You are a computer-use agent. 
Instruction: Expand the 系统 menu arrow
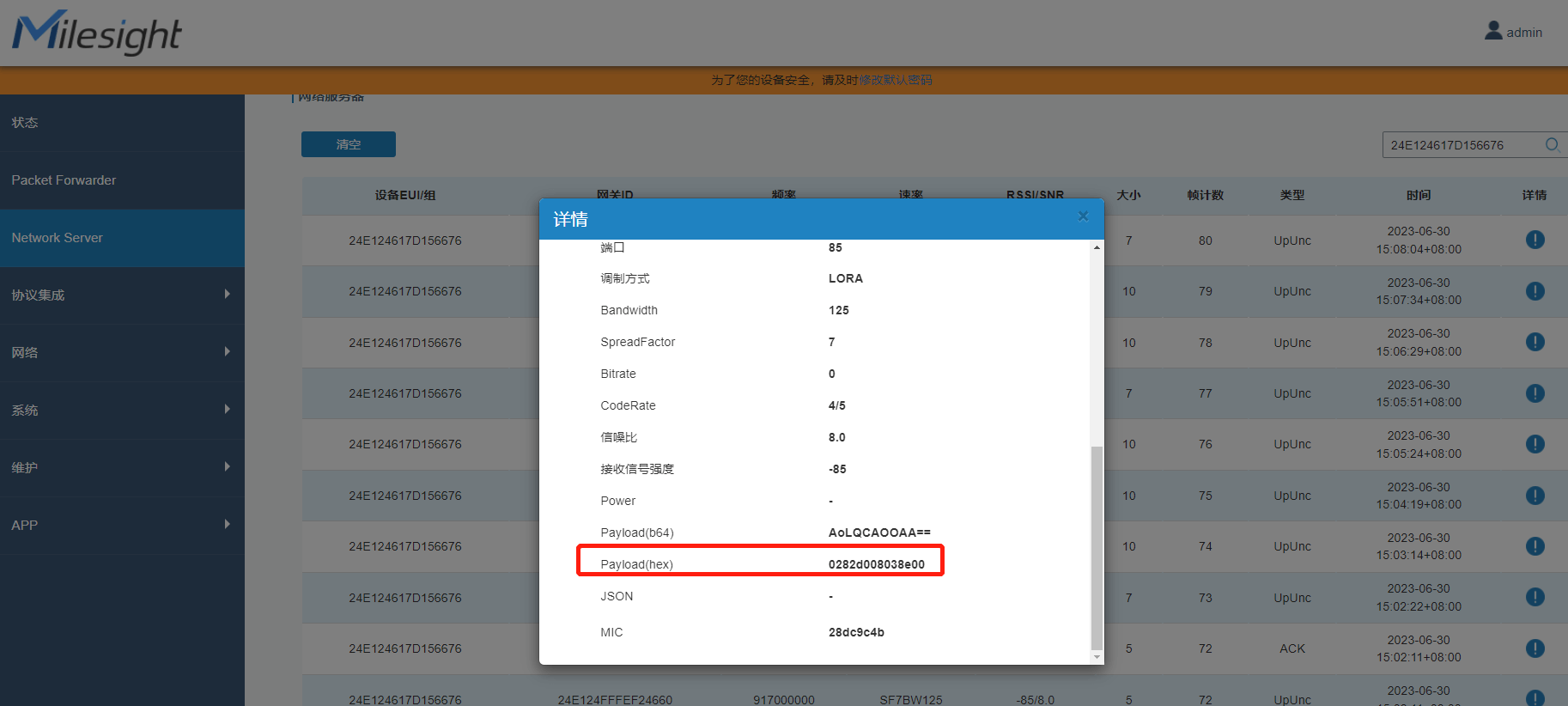point(227,410)
